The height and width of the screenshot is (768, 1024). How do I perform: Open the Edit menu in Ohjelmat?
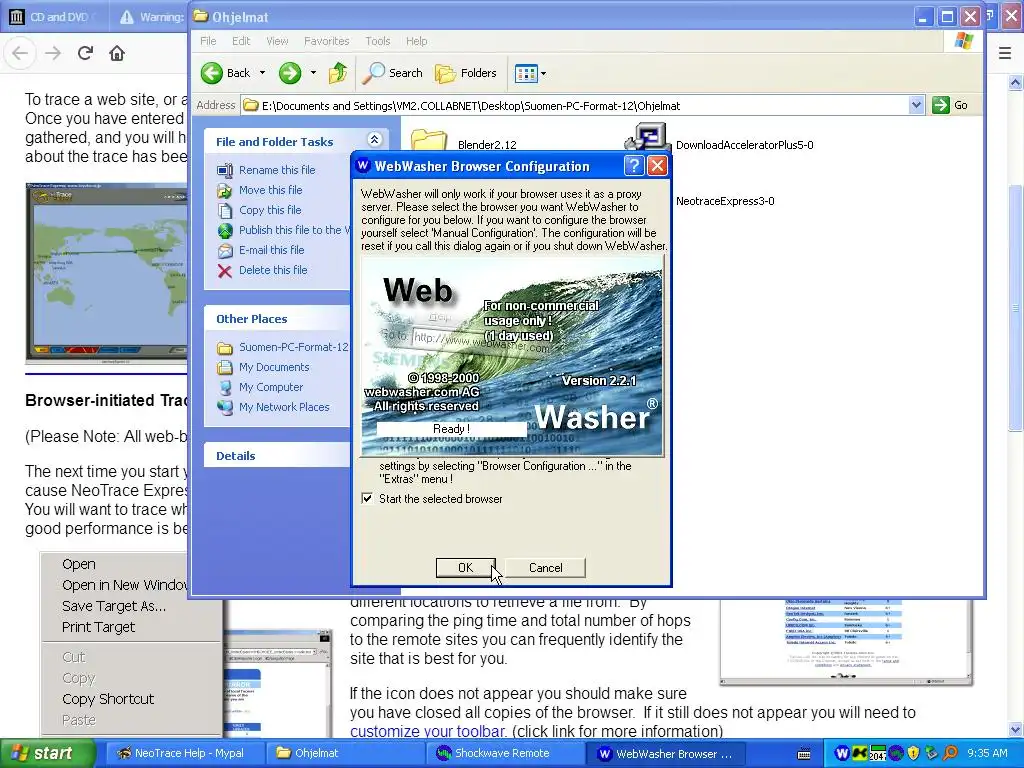[x=240, y=41]
